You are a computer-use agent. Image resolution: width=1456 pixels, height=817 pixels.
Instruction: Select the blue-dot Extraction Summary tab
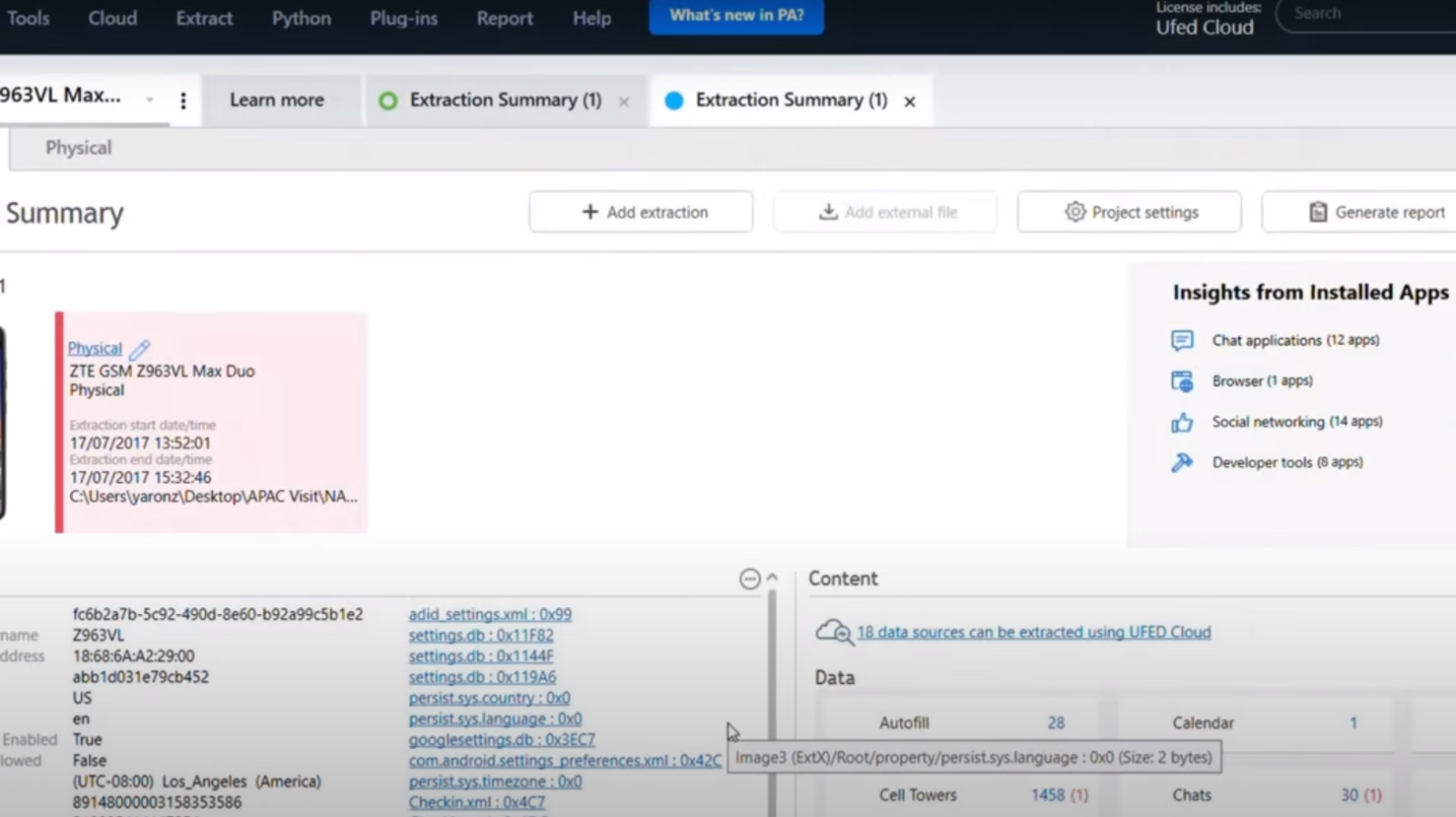(x=791, y=100)
